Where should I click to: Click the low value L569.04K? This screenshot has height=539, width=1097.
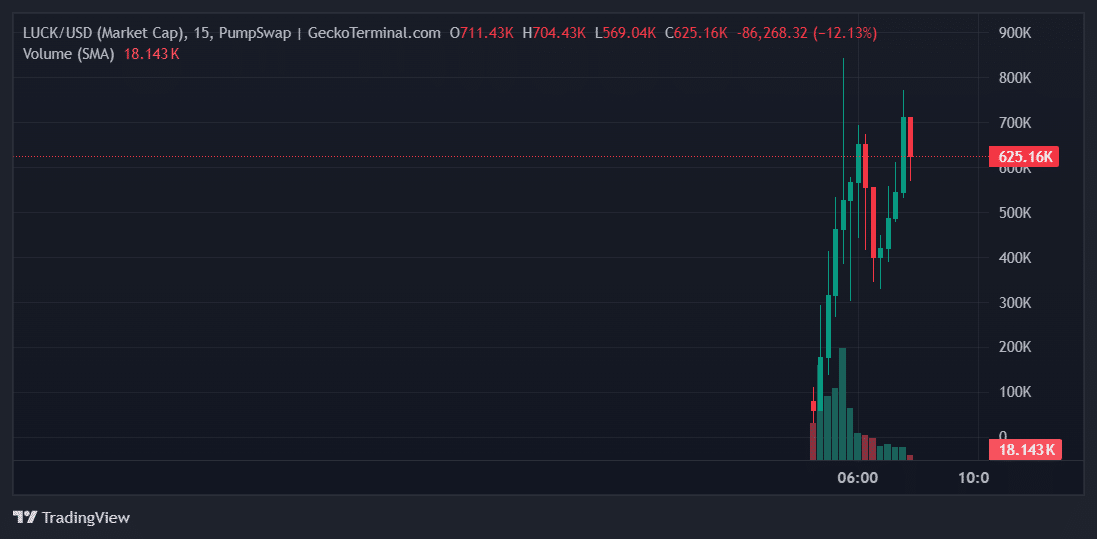click(x=625, y=33)
